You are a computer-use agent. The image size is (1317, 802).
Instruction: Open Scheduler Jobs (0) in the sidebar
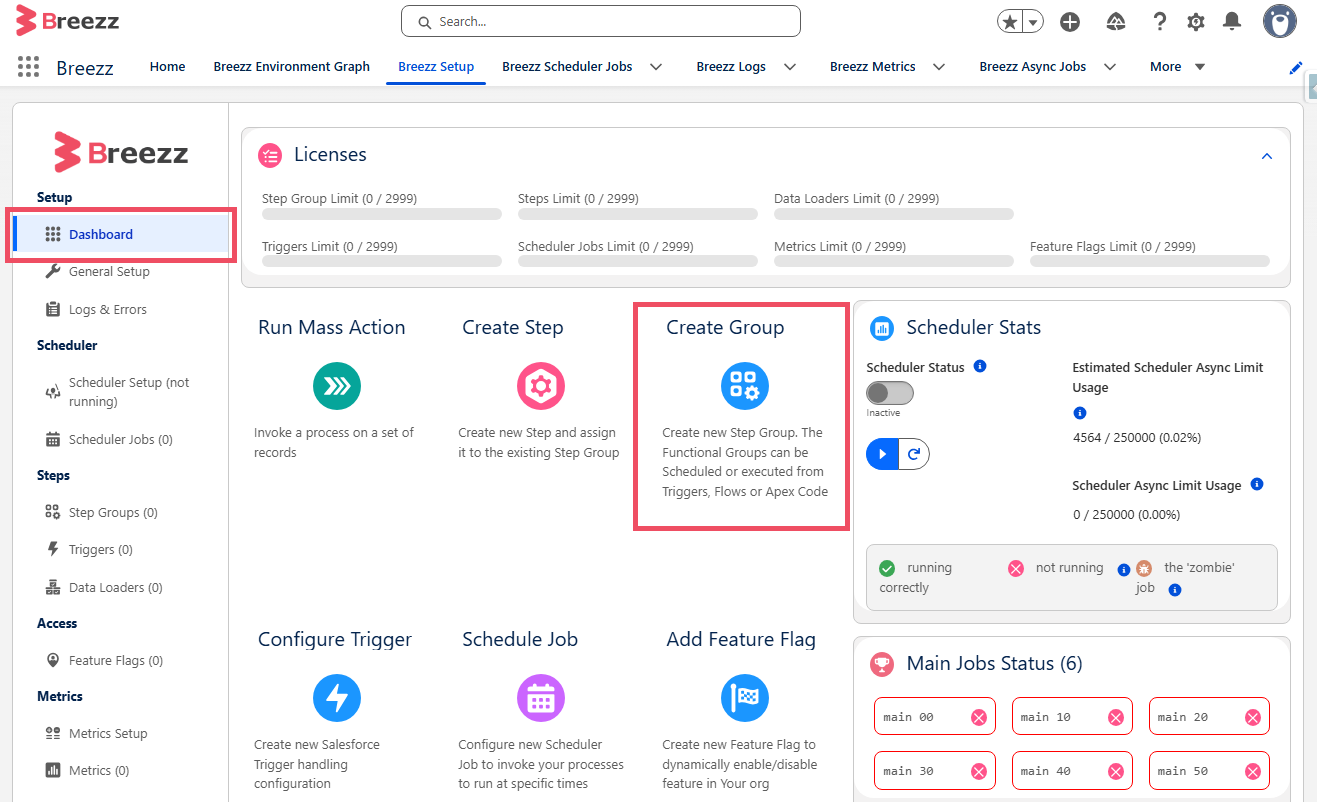[x=121, y=439]
